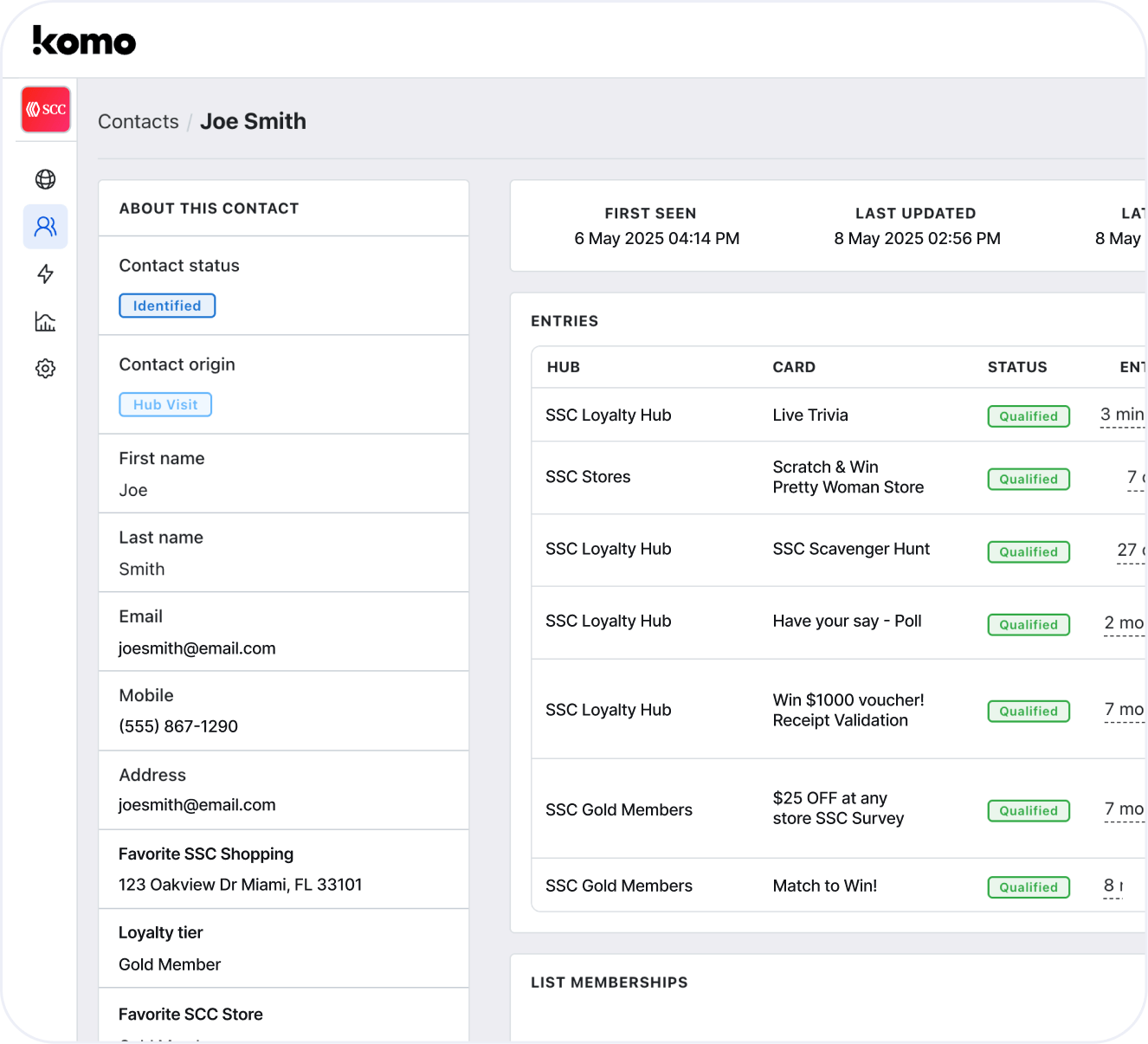Screen dimensions: 1148x1044
Task: Click the ABOUT THIS CONTACT heading
Action: [209, 209]
